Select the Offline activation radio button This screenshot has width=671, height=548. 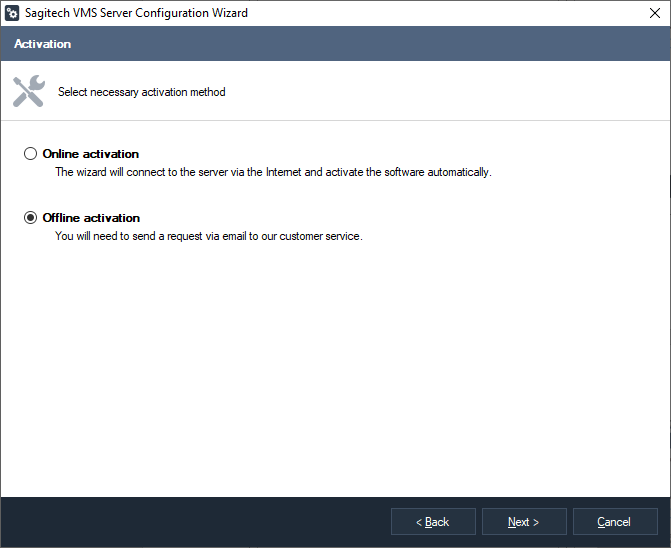[31, 218]
